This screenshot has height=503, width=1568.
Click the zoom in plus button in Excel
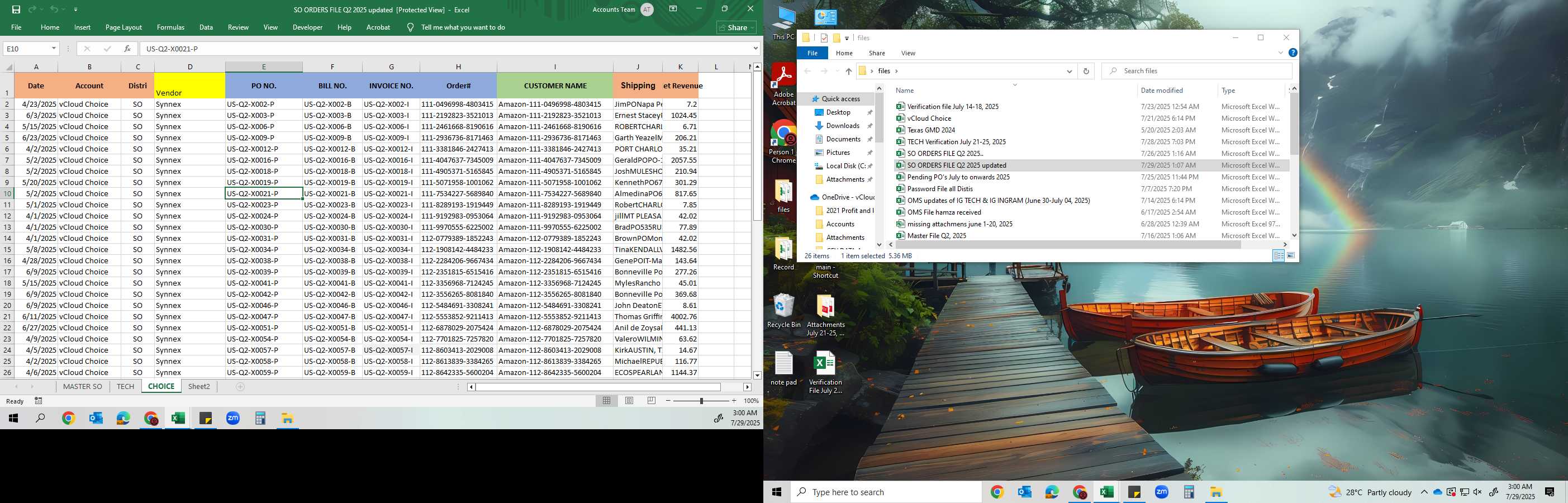734,401
